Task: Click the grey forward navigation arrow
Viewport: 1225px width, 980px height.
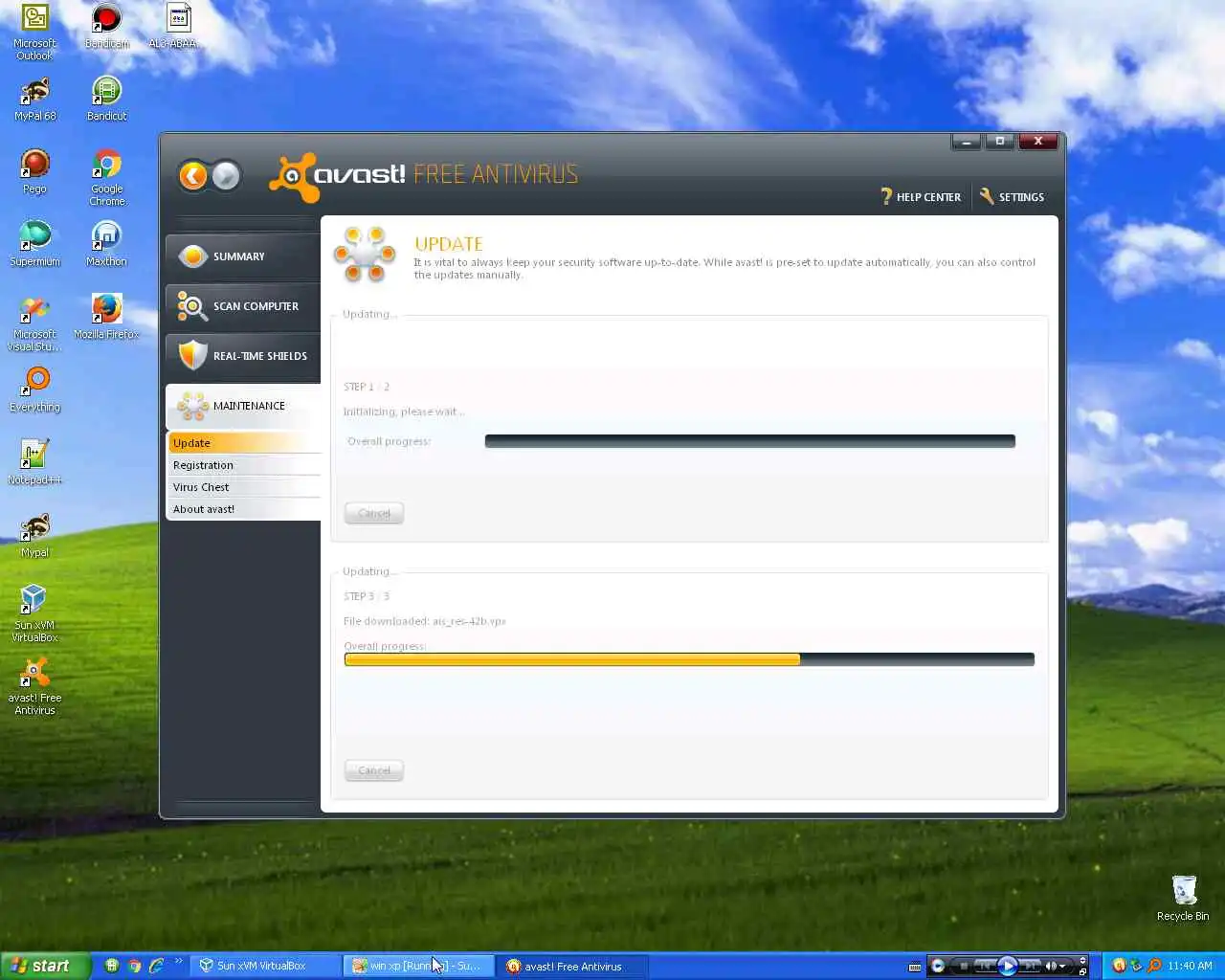Action: coord(226,176)
